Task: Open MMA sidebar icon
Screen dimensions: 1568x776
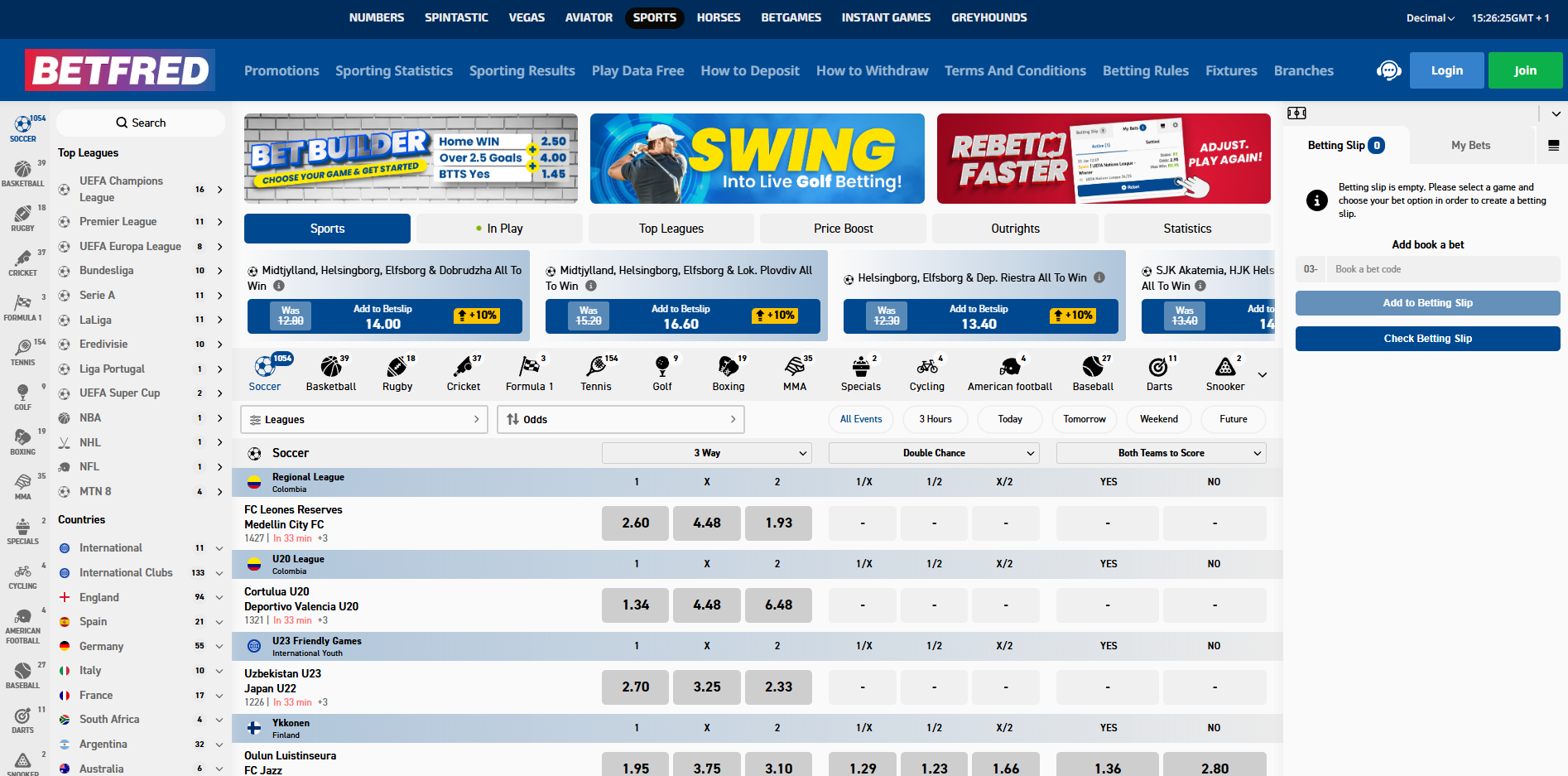Action: click(23, 487)
